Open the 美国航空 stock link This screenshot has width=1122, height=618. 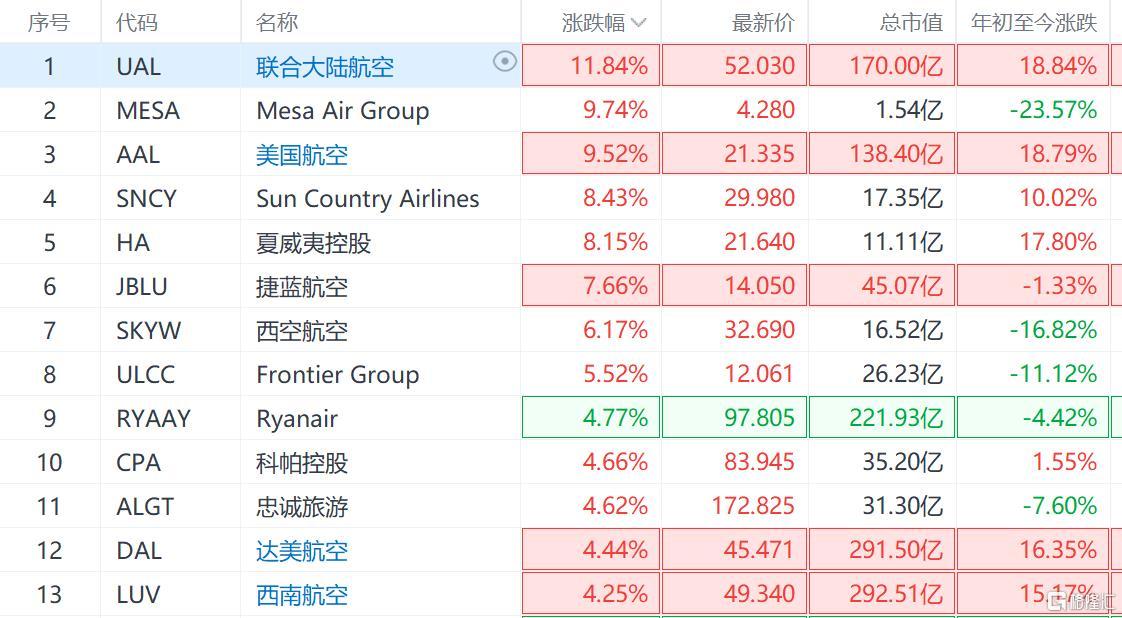302,155
